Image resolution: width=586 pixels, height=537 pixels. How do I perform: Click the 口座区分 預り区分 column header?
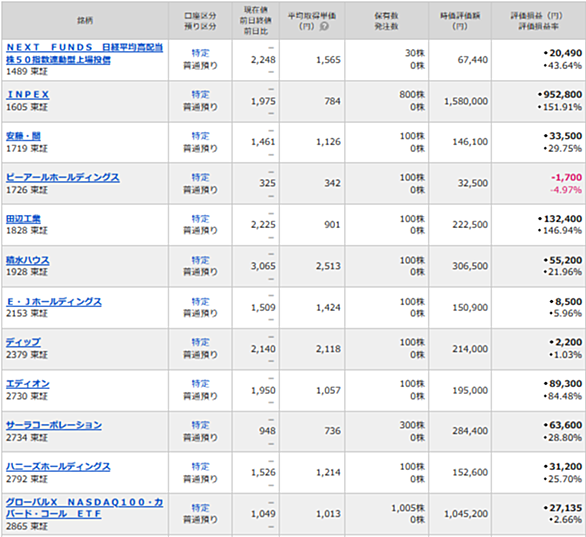point(200,21)
